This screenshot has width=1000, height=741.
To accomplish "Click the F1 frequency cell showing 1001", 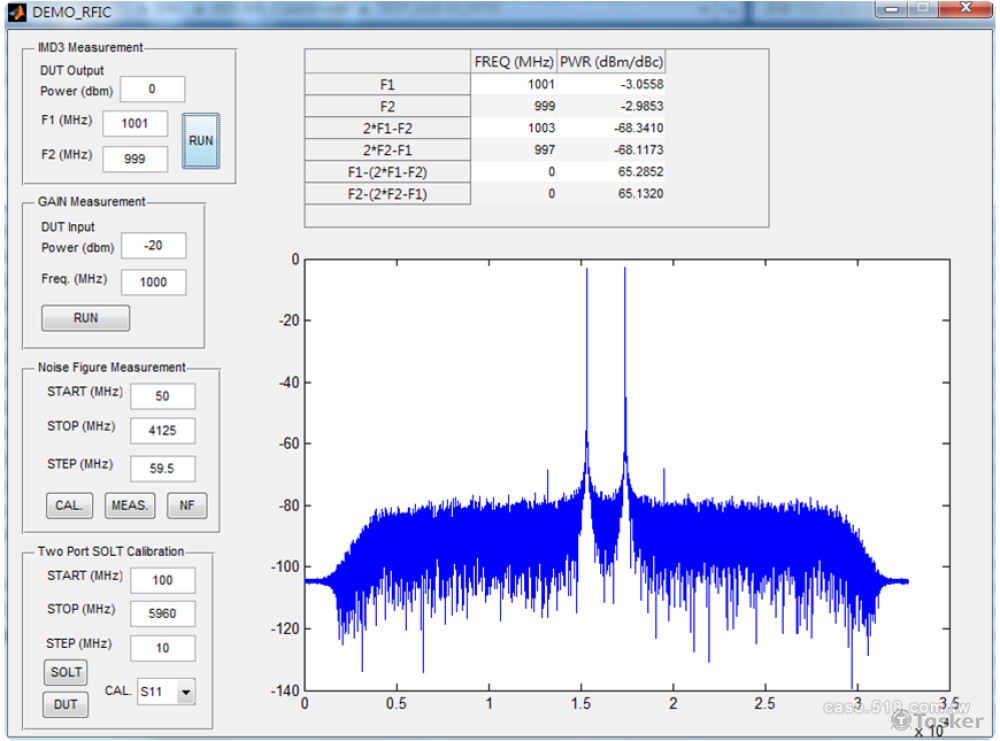I will 515,84.
